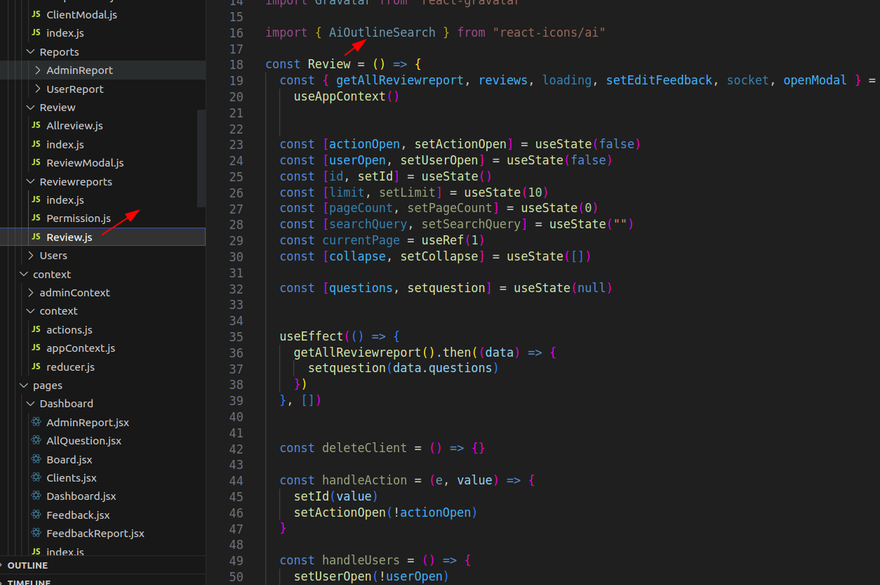Image resolution: width=880 pixels, height=585 pixels.
Task: Open the Feedback.jsx file
Action: [77, 515]
